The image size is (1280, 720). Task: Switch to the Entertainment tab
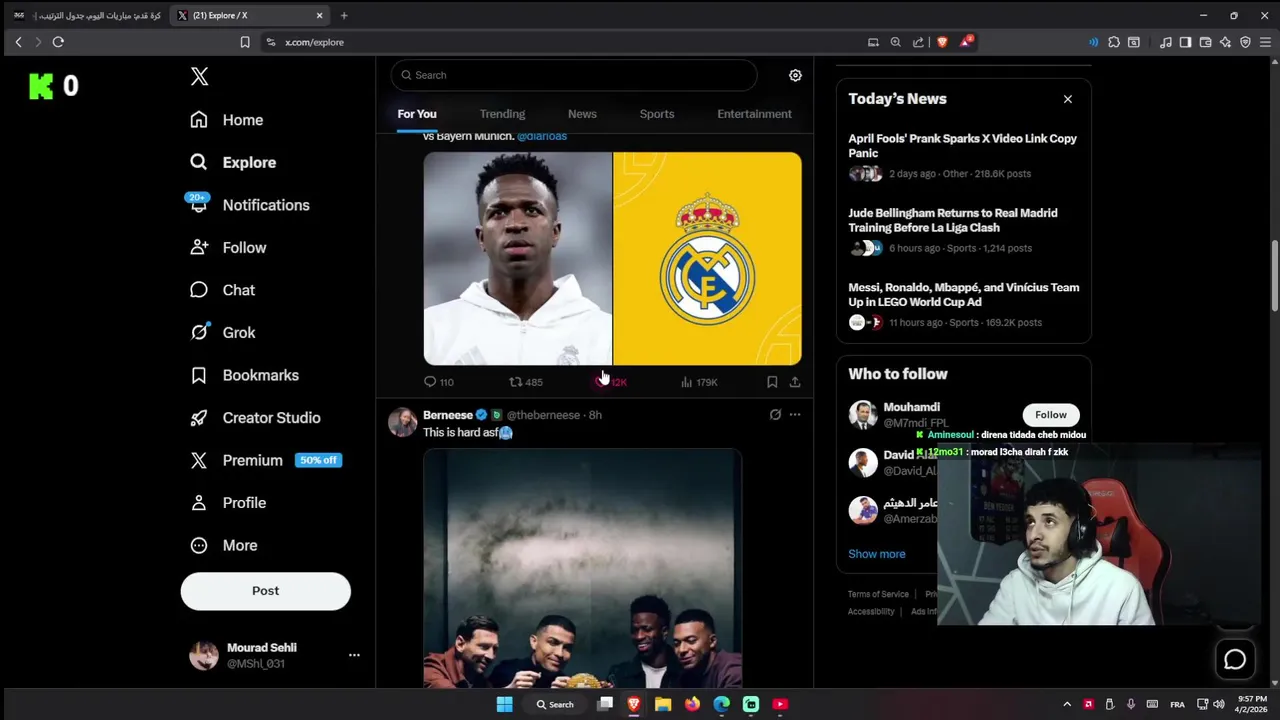pos(754,114)
